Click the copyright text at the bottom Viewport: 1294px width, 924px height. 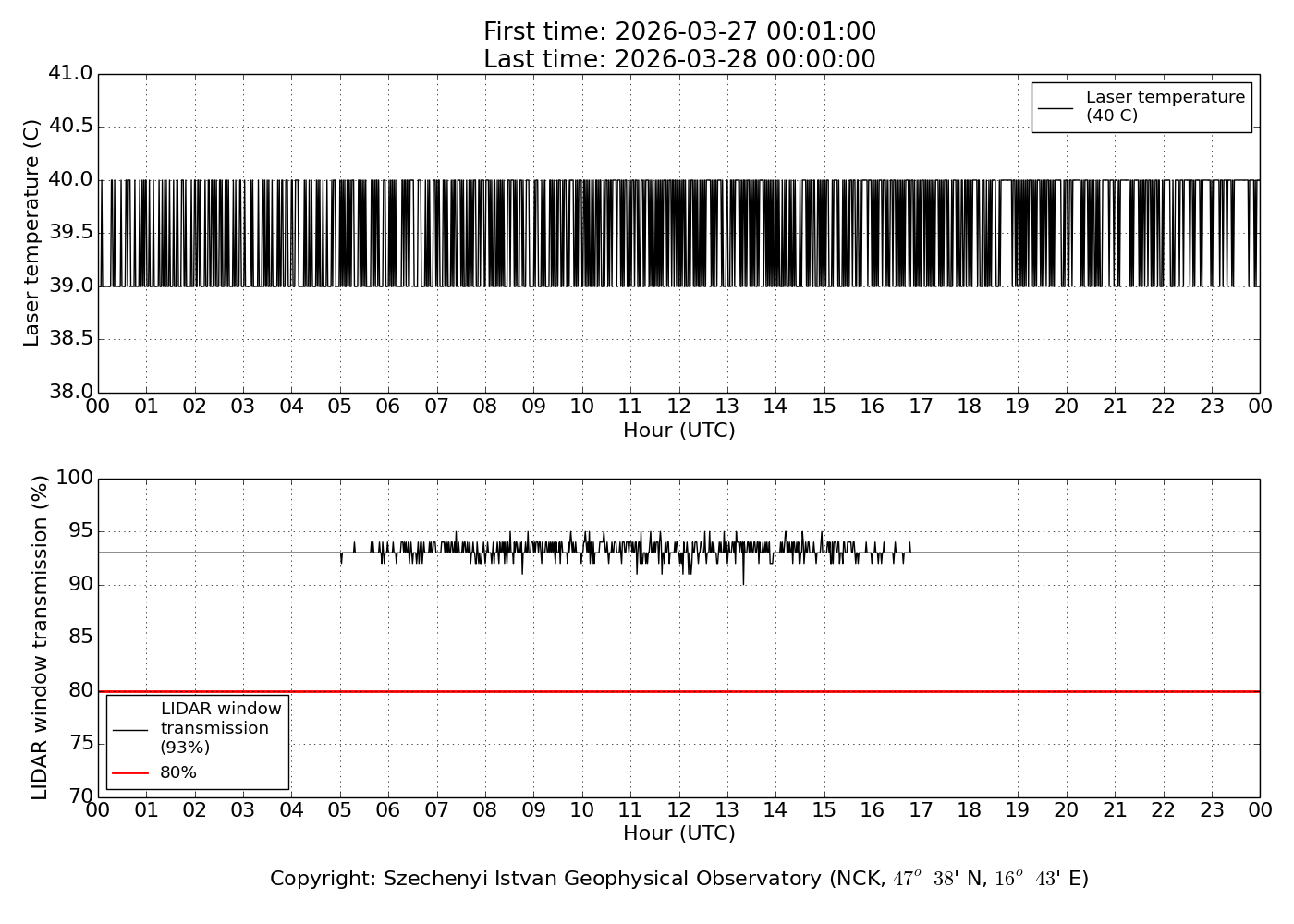tap(679, 879)
